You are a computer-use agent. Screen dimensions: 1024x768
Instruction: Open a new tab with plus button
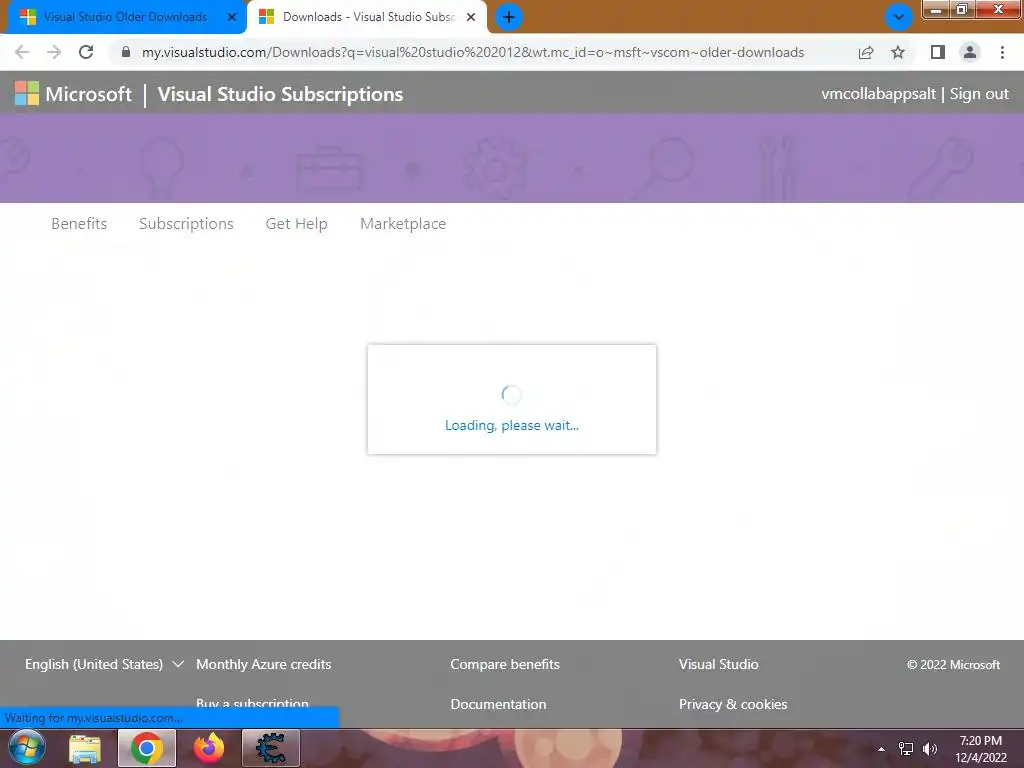point(509,17)
